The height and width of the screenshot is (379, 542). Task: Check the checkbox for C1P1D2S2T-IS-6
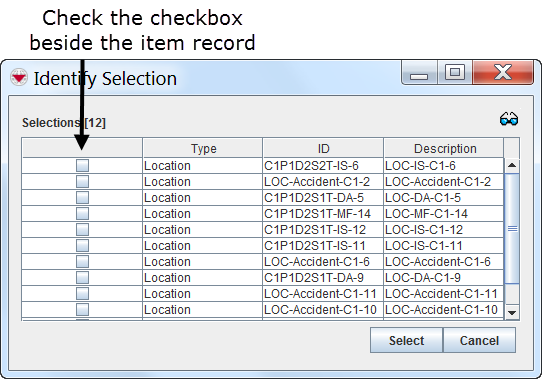(82, 166)
